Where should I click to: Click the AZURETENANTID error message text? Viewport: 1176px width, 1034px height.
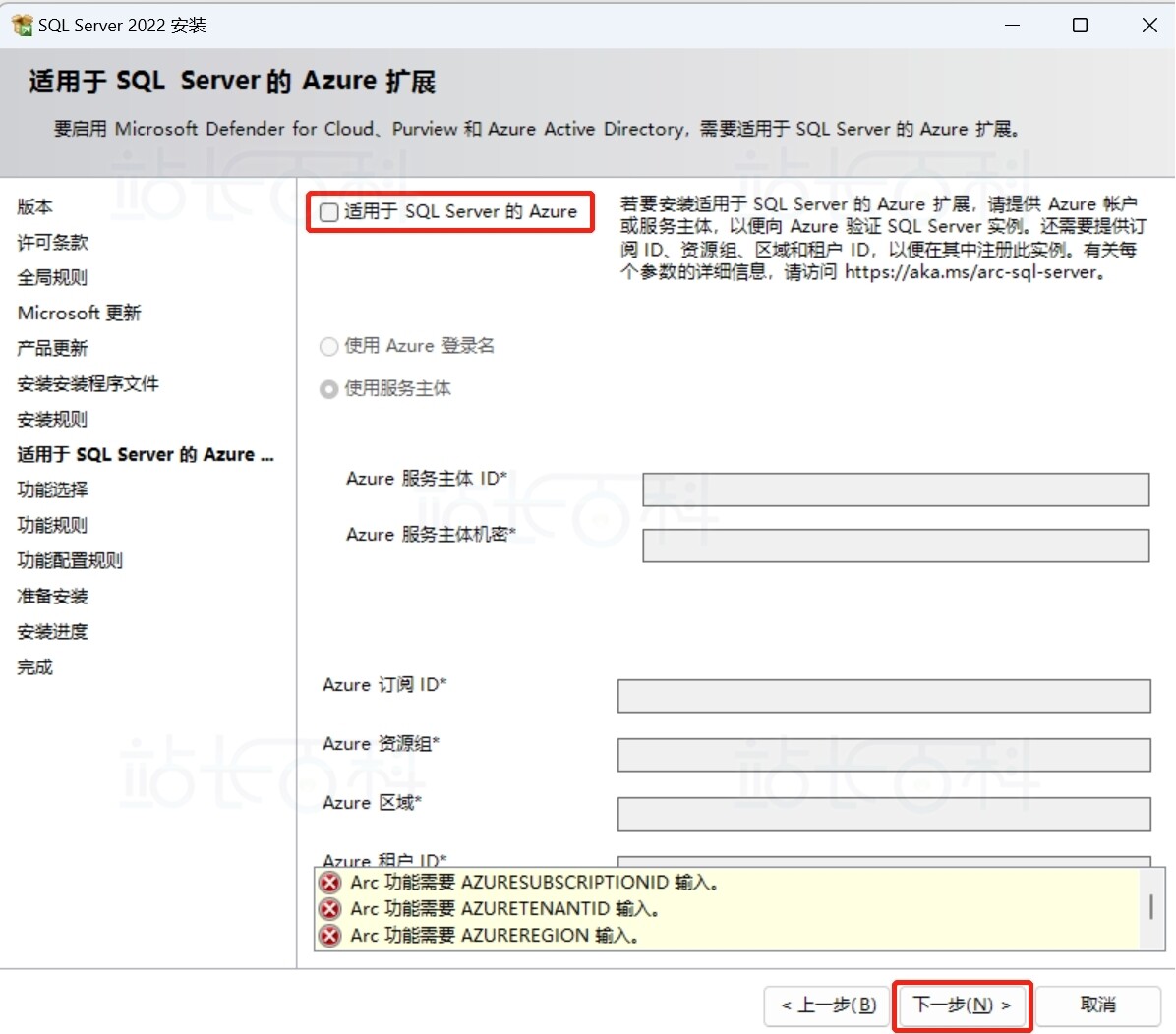[x=504, y=909]
